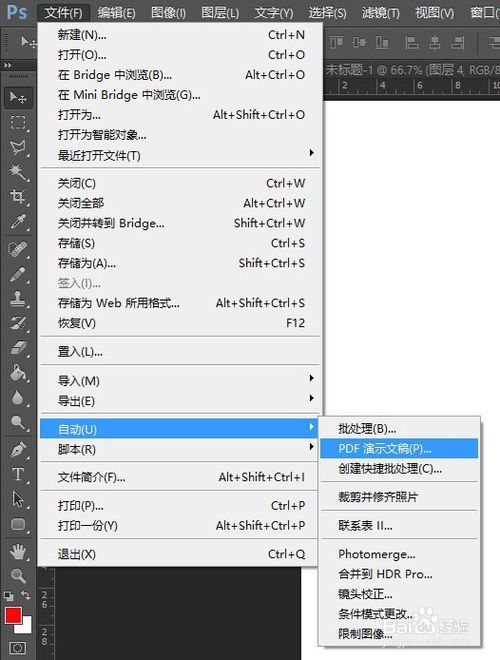Image resolution: width=500 pixels, height=660 pixels.
Task: Select the Path Selection tool
Action: point(18,499)
